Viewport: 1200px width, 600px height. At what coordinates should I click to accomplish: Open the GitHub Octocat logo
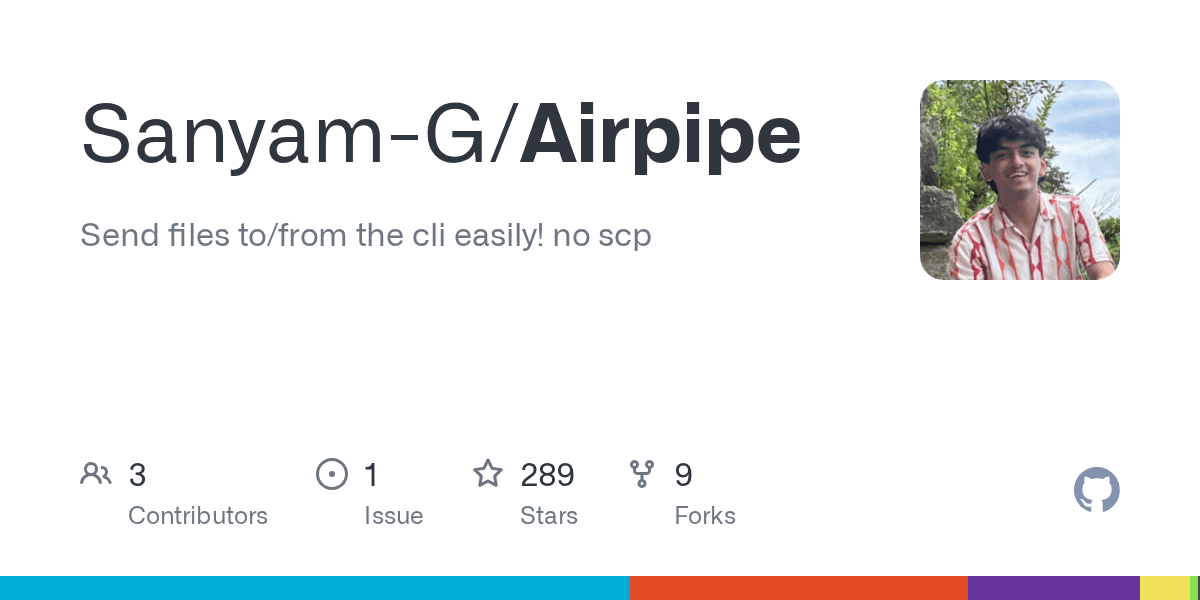point(1097,491)
